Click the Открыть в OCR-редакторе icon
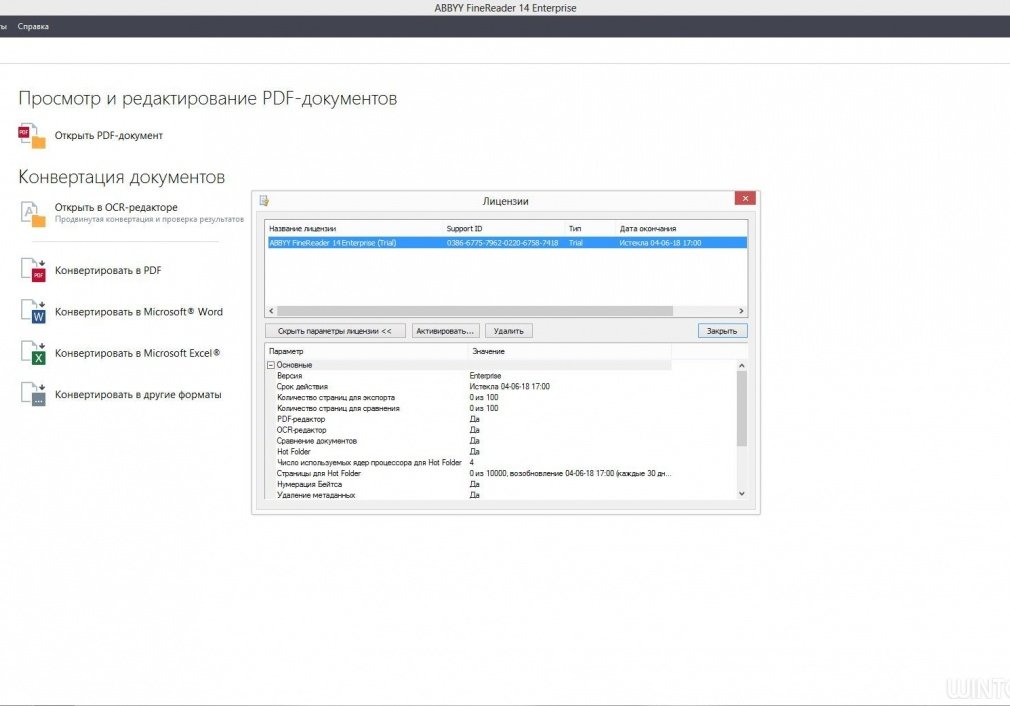1010x706 pixels. pos(32,213)
